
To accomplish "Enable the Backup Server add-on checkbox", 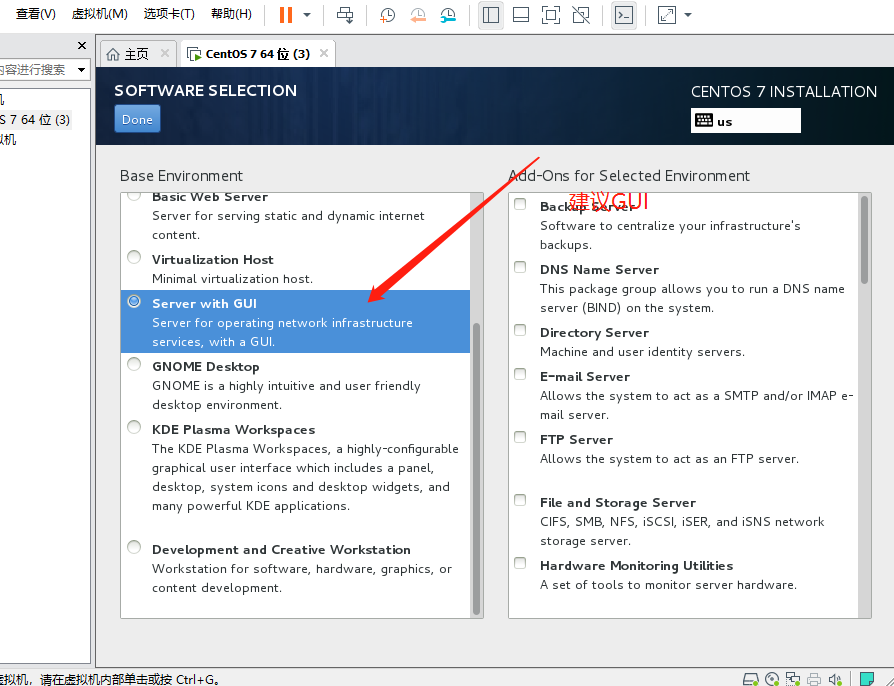I will pyautogui.click(x=520, y=204).
